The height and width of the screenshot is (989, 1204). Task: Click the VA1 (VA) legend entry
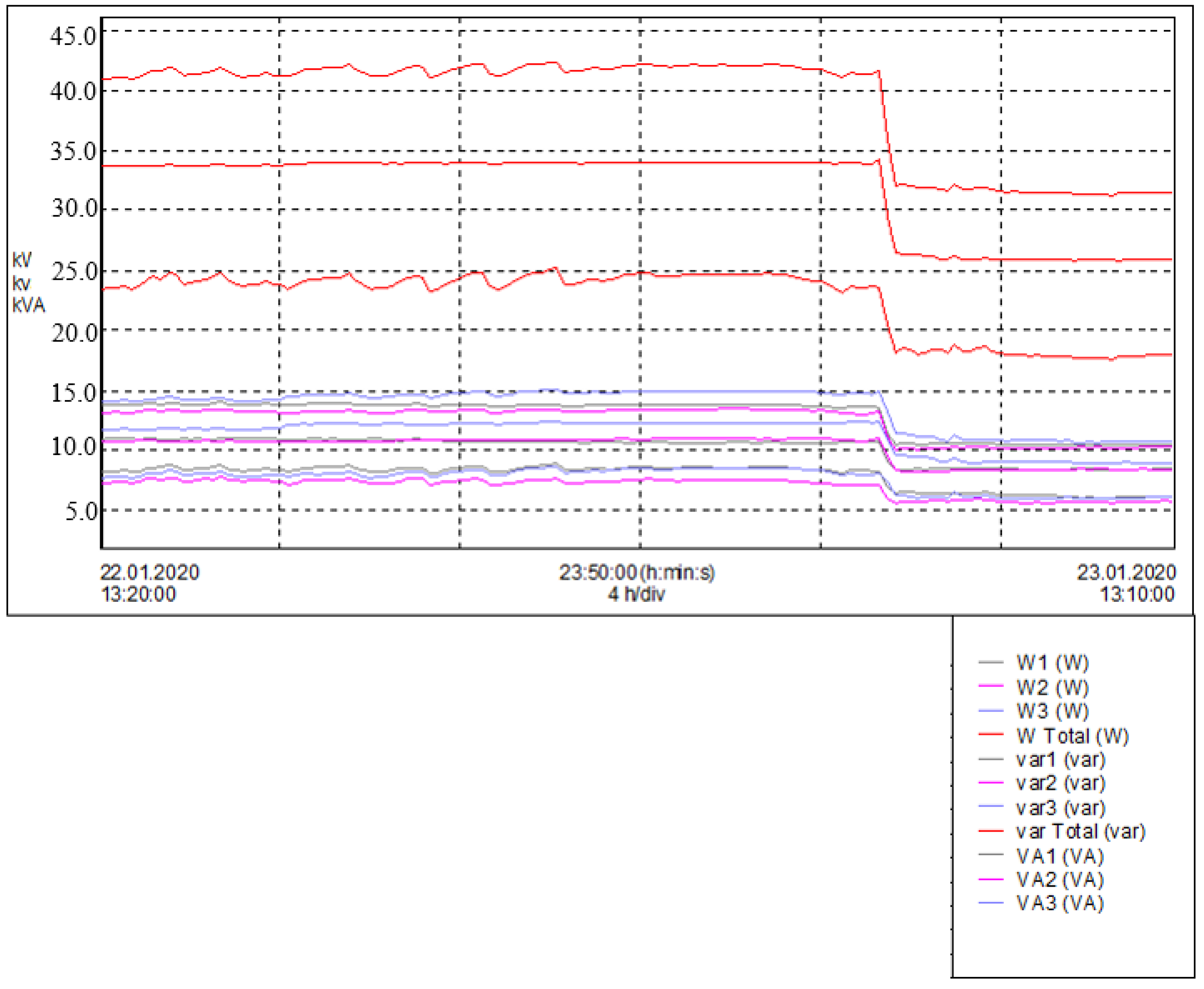1060,856
